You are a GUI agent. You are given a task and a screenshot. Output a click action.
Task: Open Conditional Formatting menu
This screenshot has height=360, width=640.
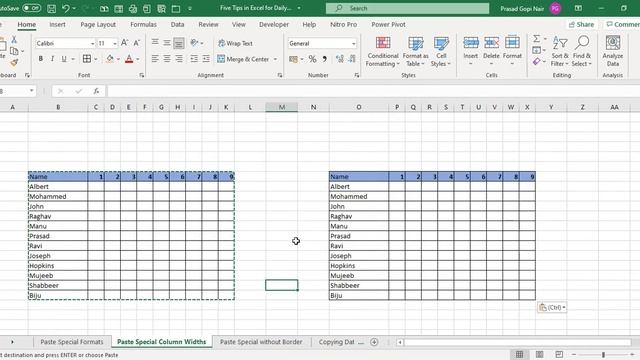click(x=382, y=51)
